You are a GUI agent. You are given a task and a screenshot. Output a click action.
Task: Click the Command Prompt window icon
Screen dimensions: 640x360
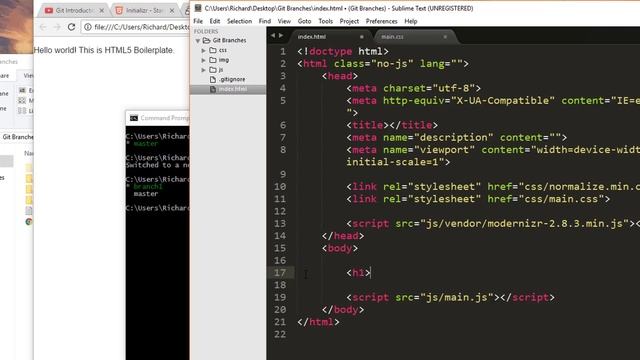[134, 118]
